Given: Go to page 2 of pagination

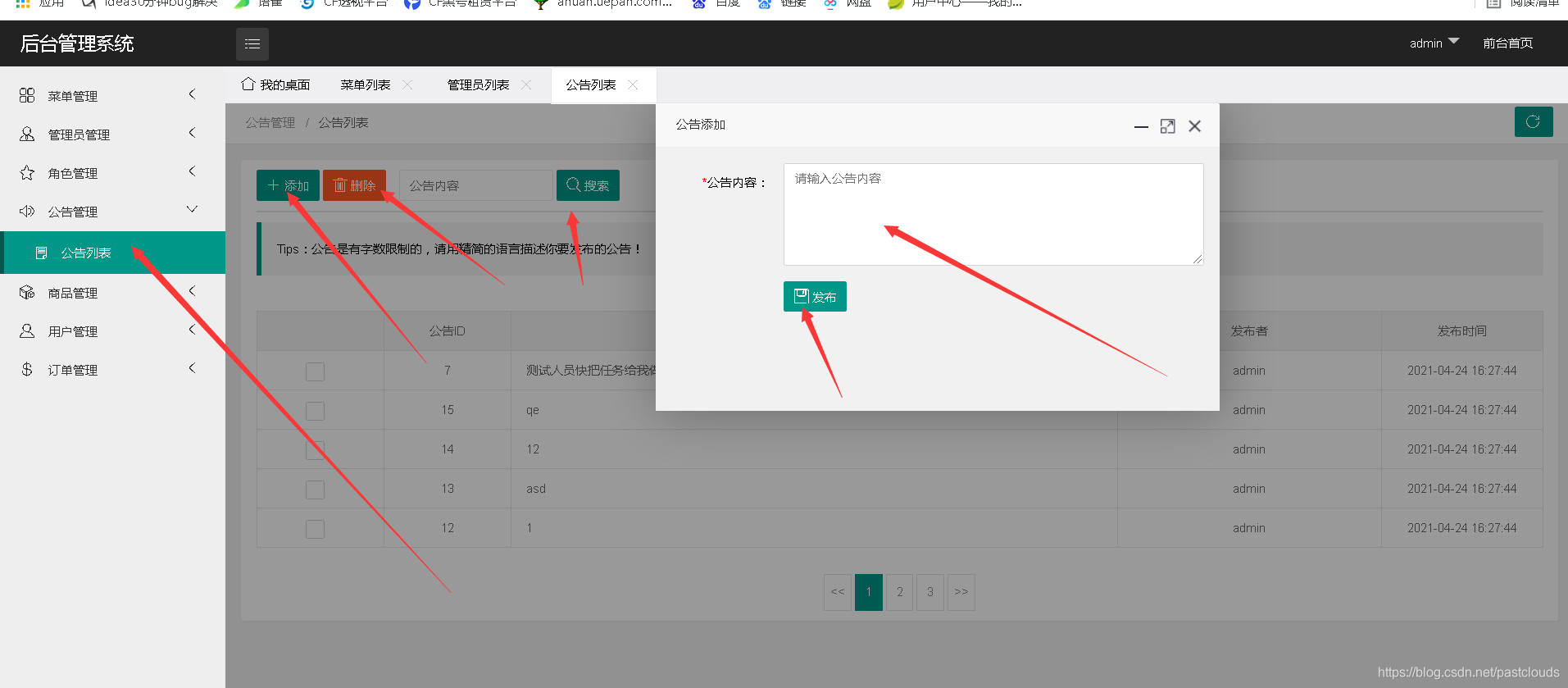Looking at the screenshot, I should tap(900, 592).
